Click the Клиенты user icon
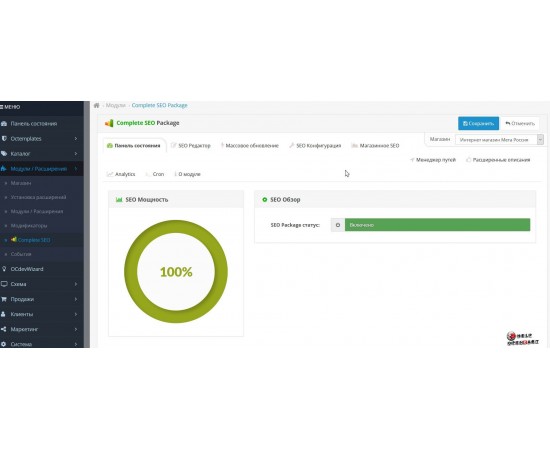 click(x=4, y=314)
